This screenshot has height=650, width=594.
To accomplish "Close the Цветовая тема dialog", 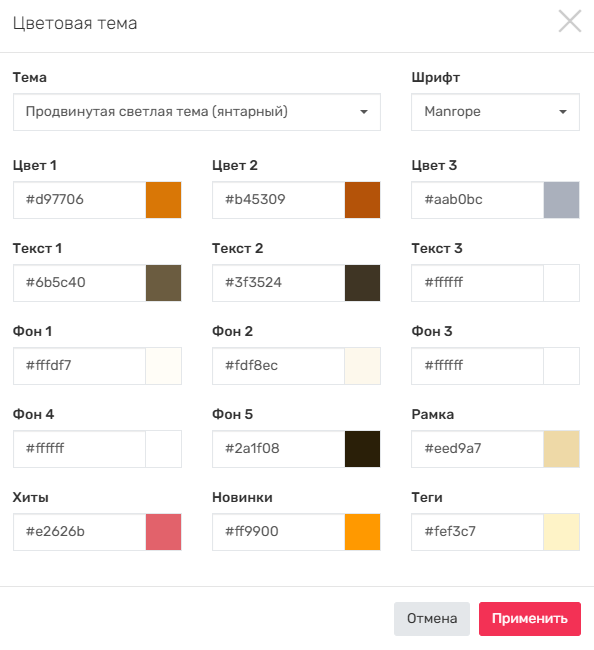I will point(570,22).
